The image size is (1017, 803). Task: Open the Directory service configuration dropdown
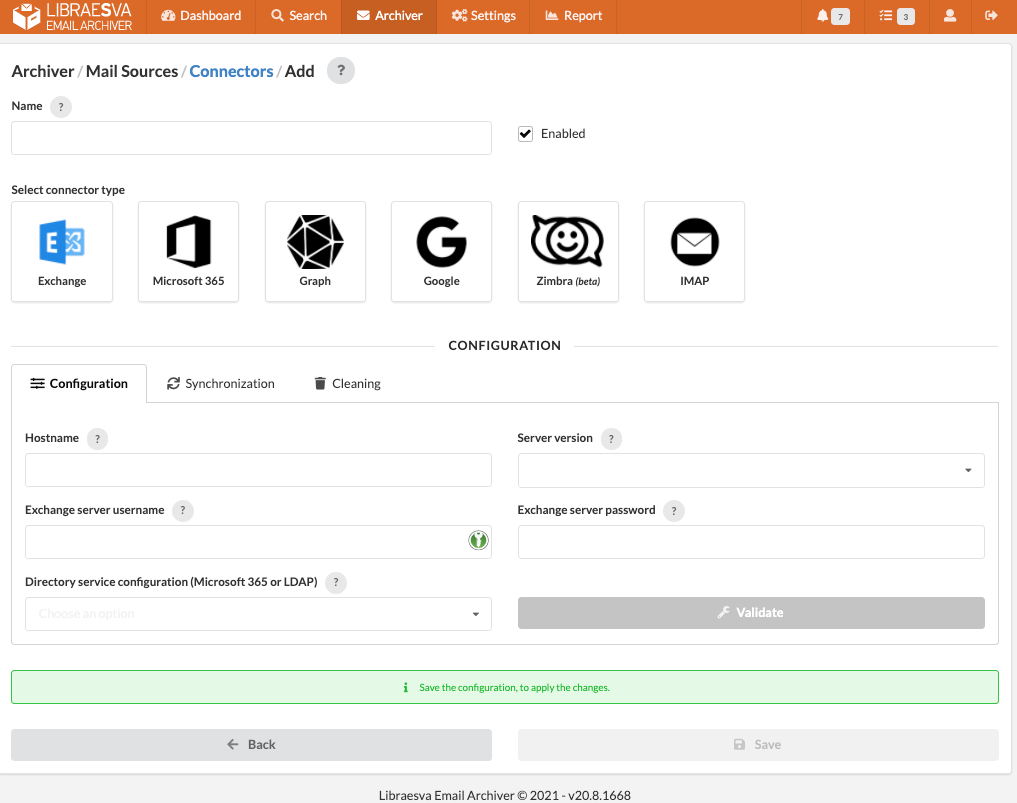[258, 614]
